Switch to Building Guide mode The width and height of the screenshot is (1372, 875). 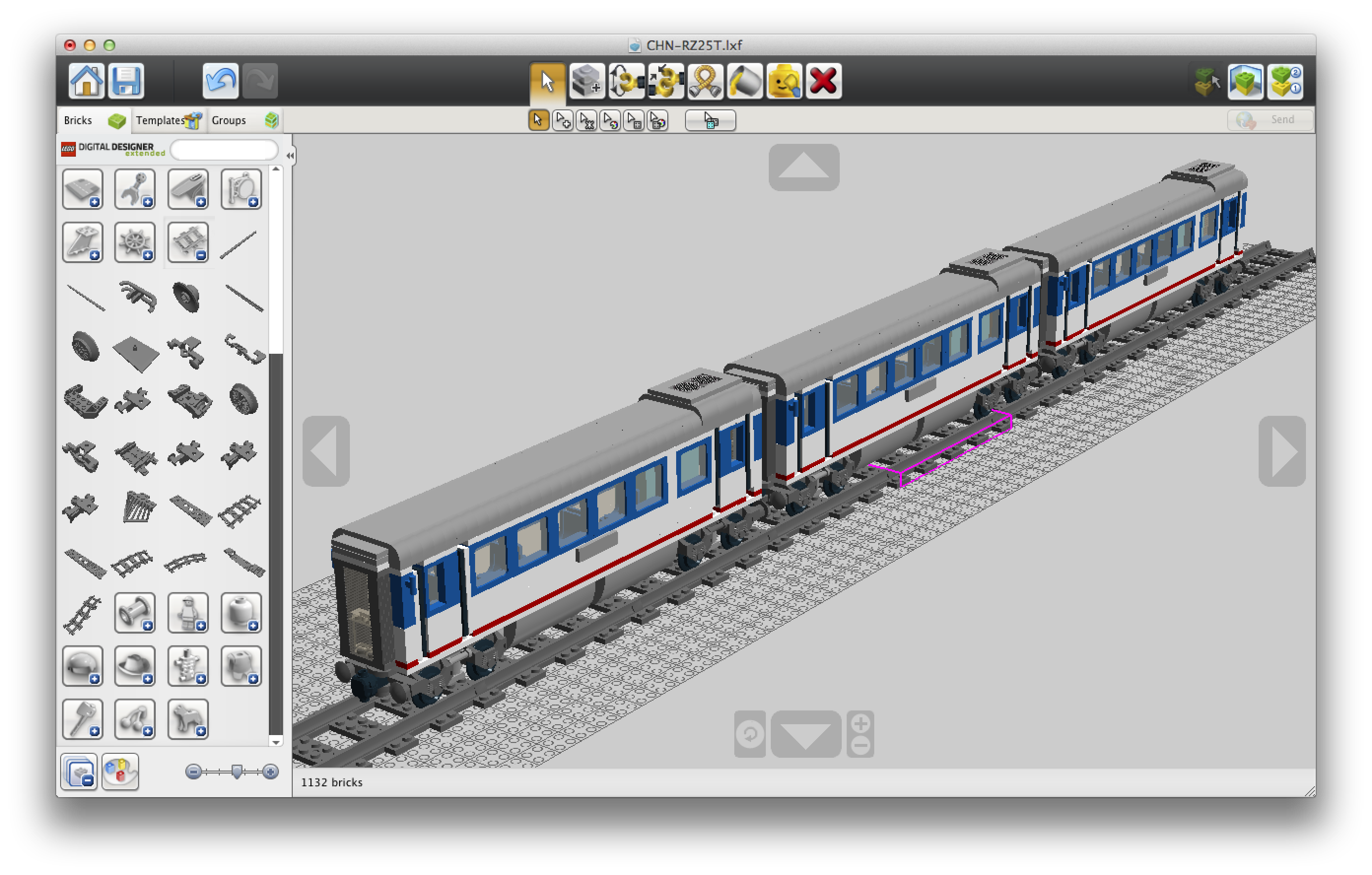pyautogui.click(x=1286, y=81)
